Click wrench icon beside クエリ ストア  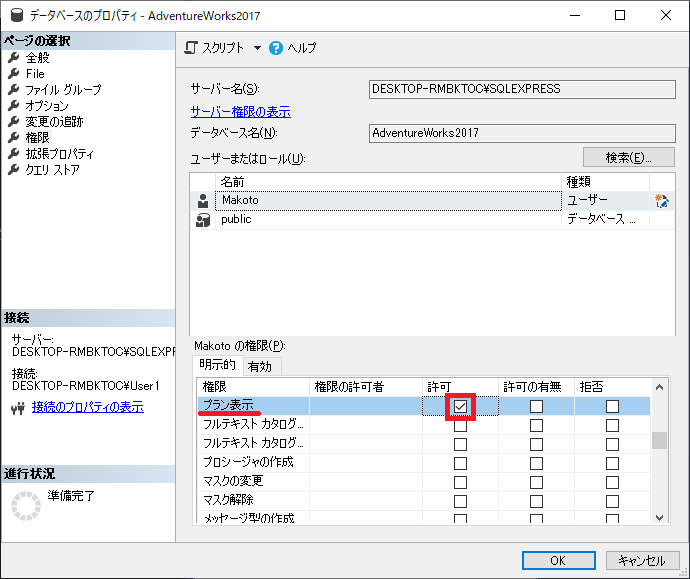pos(14,169)
